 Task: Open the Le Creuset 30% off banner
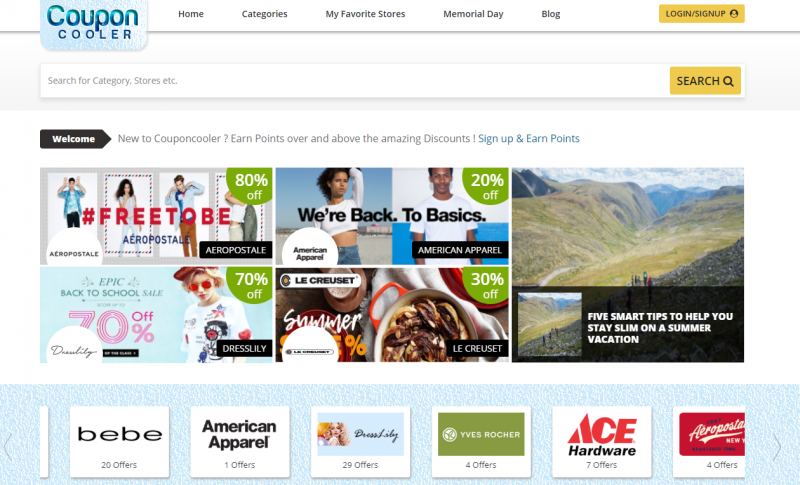(x=391, y=314)
